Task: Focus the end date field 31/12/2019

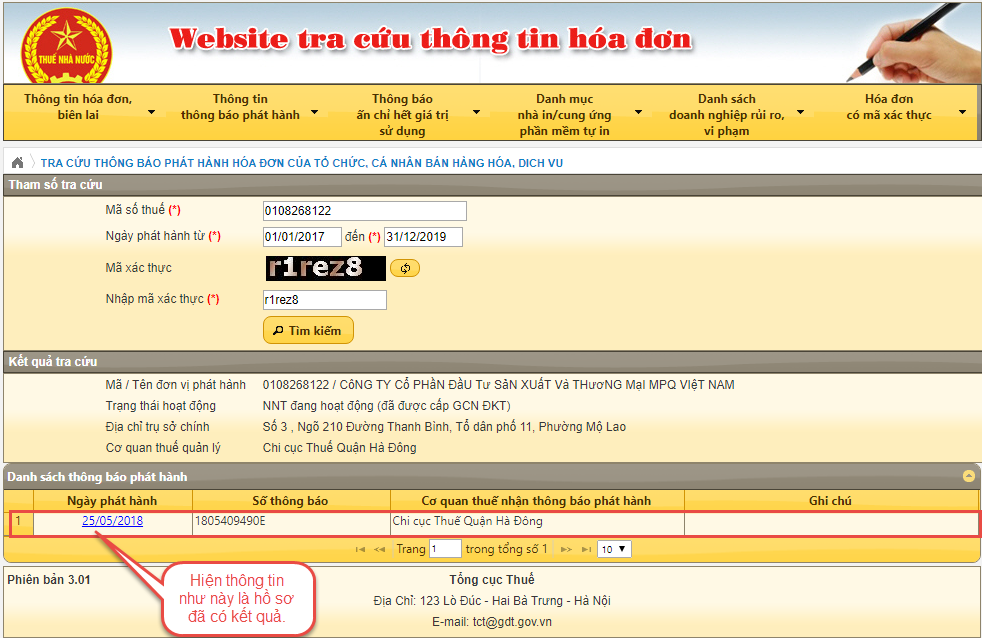Action: pyautogui.click(x=423, y=237)
